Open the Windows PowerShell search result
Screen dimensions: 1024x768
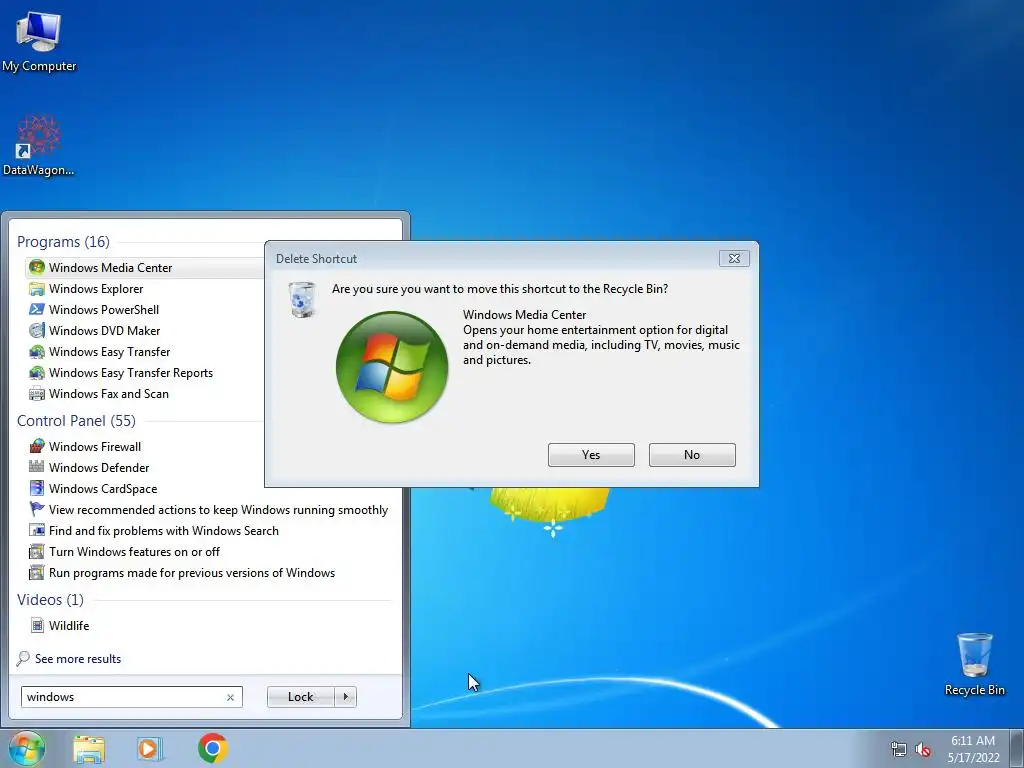104,310
